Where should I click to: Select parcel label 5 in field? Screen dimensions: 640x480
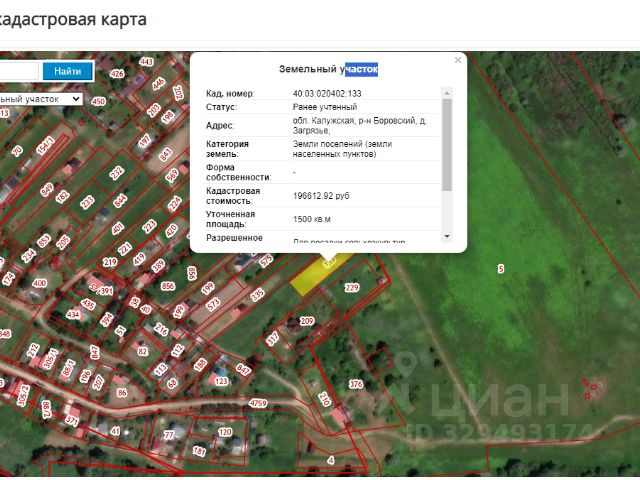point(500,269)
